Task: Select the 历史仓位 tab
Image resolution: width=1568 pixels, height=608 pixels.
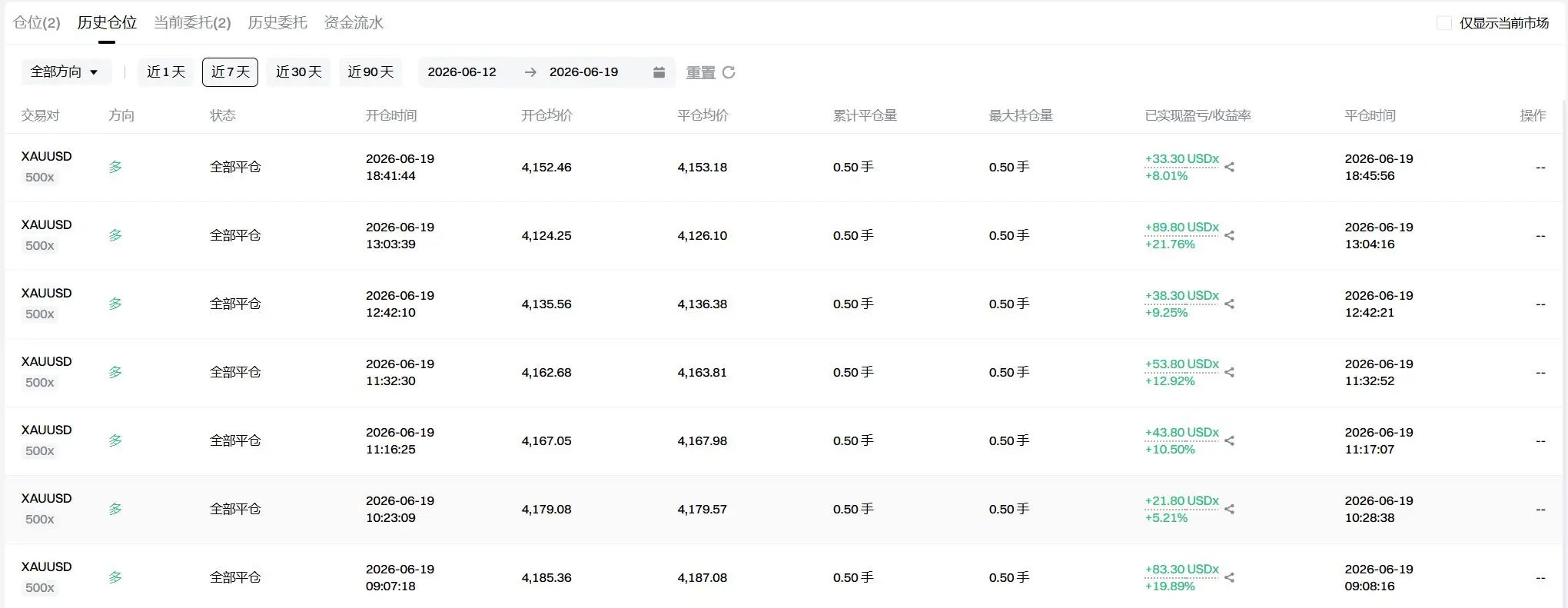Action: (107, 22)
